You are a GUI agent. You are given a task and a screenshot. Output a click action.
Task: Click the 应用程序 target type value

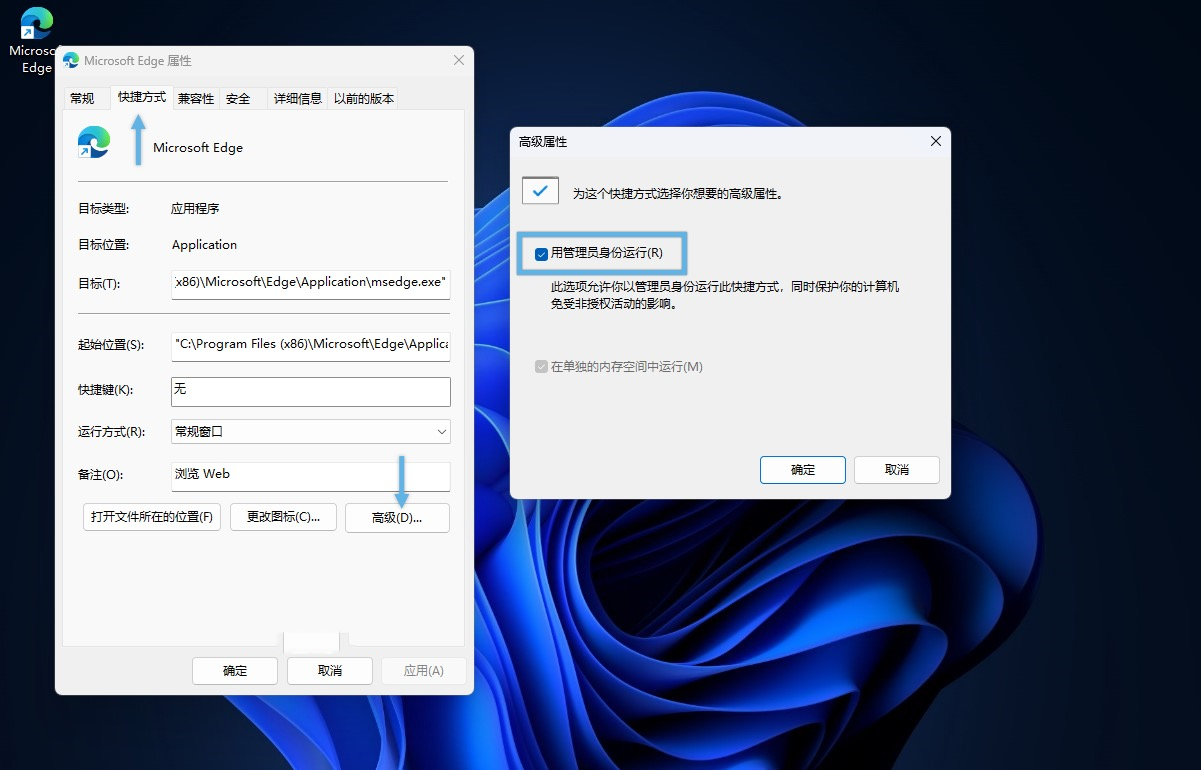click(x=195, y=209)
